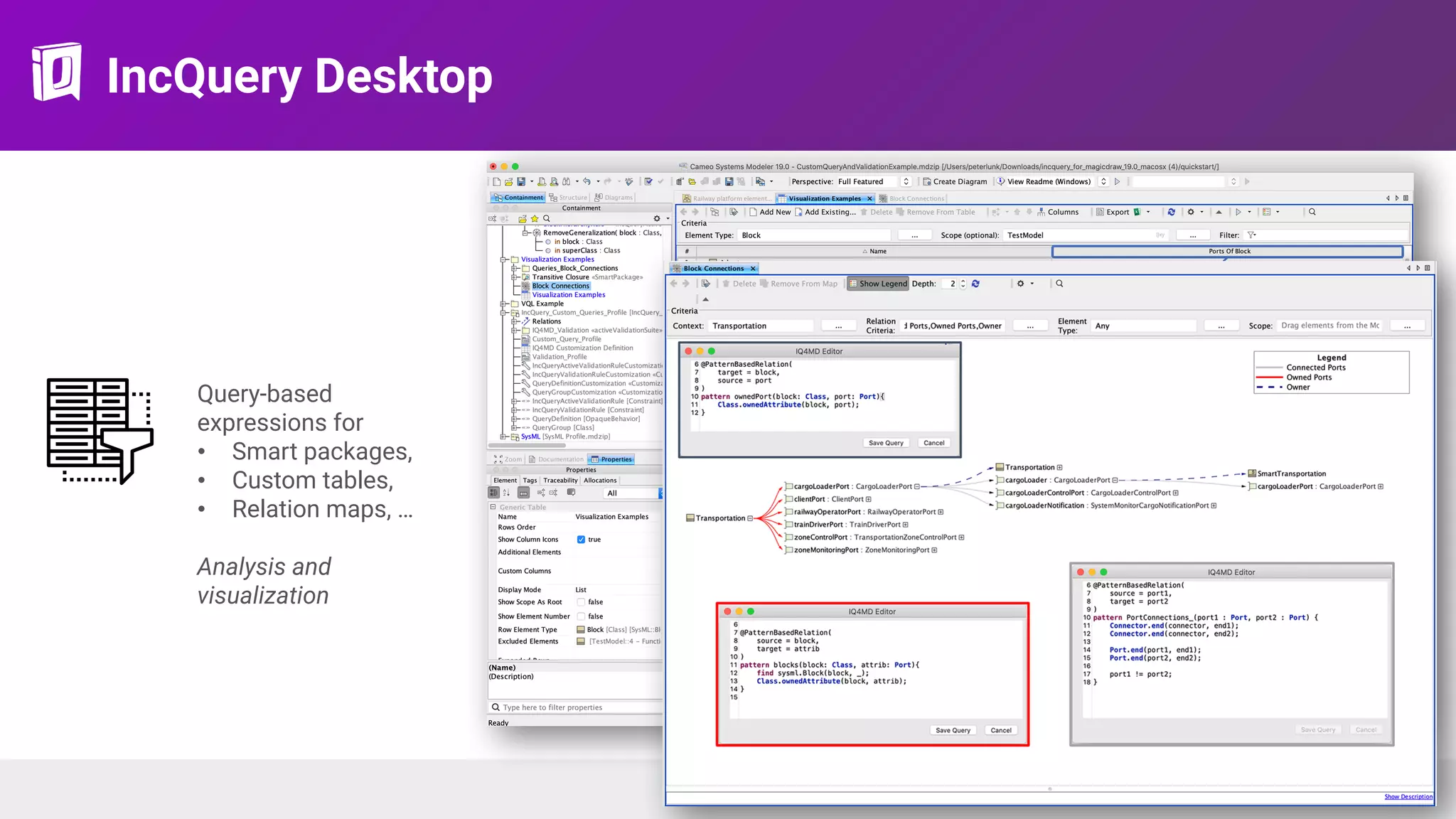Collapse the Visualization Examples folder in tree
The width and height of the screenshot is (1456, 819).
[503, 259]
